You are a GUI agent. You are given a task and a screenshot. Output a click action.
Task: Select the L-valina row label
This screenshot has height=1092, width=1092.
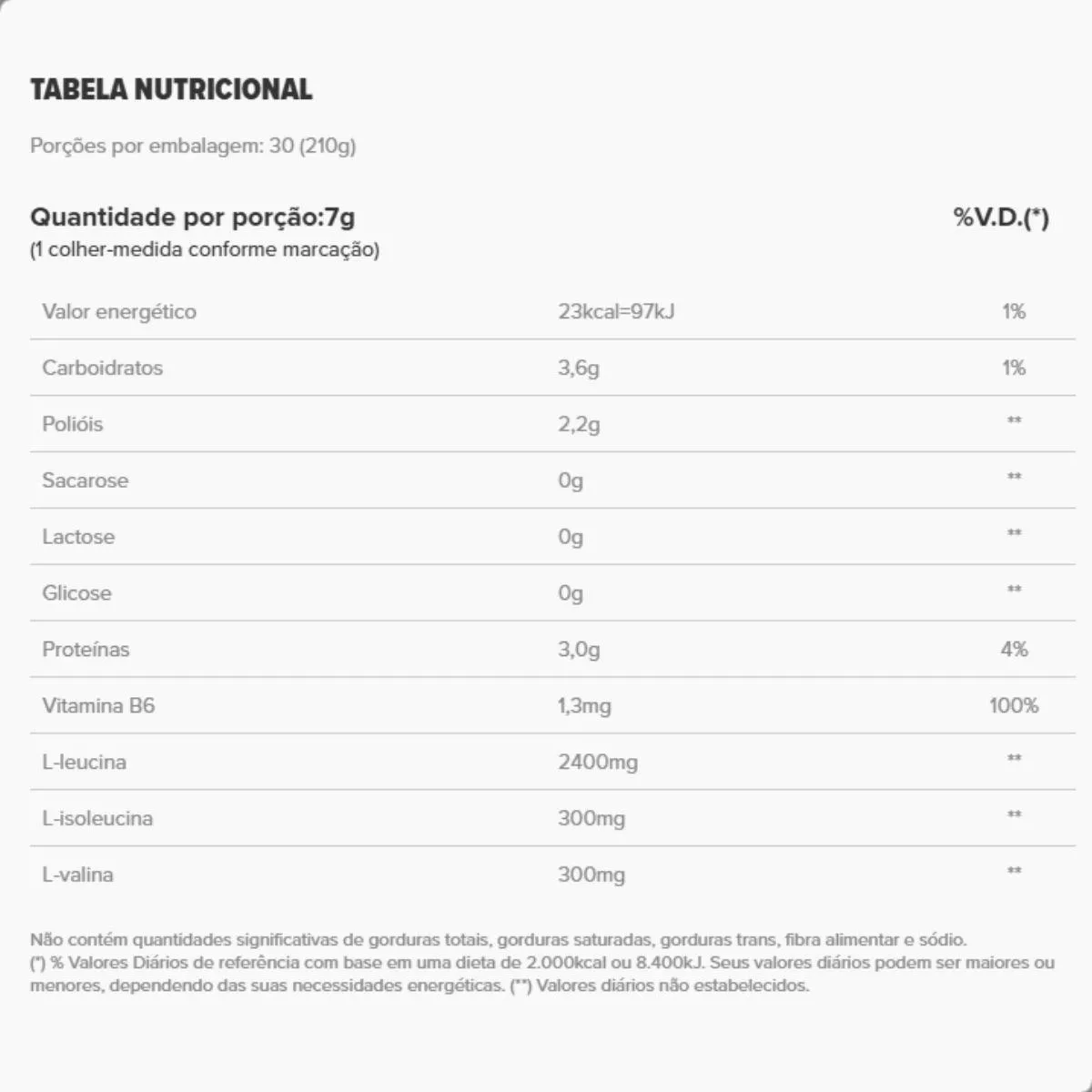click(78, 875)
